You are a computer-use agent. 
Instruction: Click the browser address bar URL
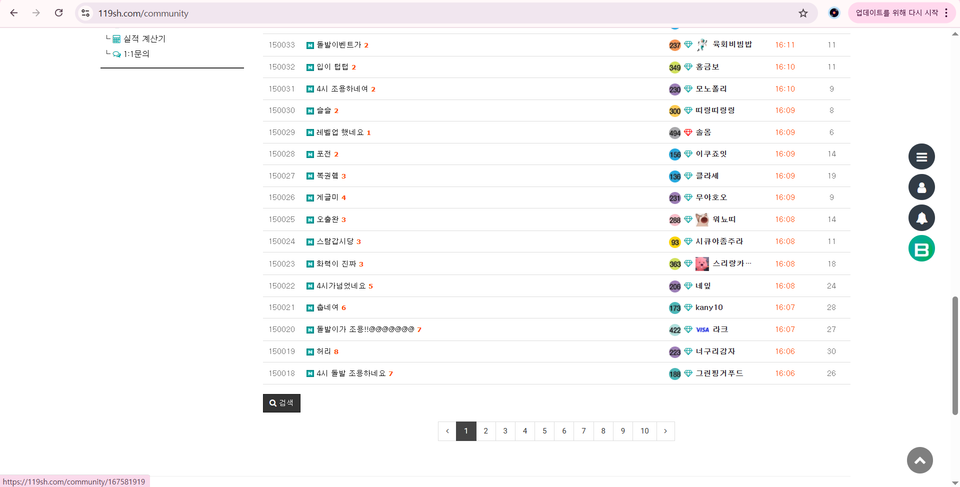pos(400,13)
